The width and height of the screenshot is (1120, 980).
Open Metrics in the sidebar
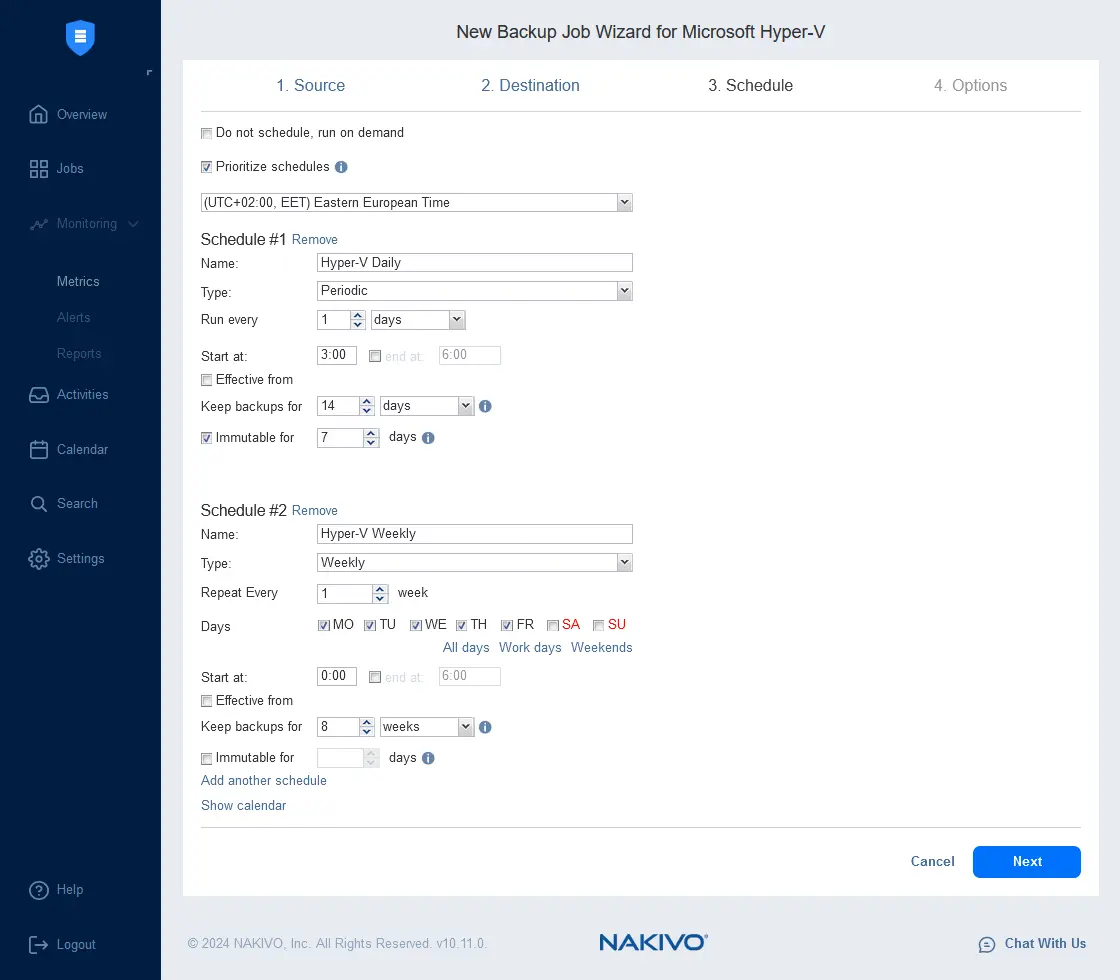coord(78,281)
